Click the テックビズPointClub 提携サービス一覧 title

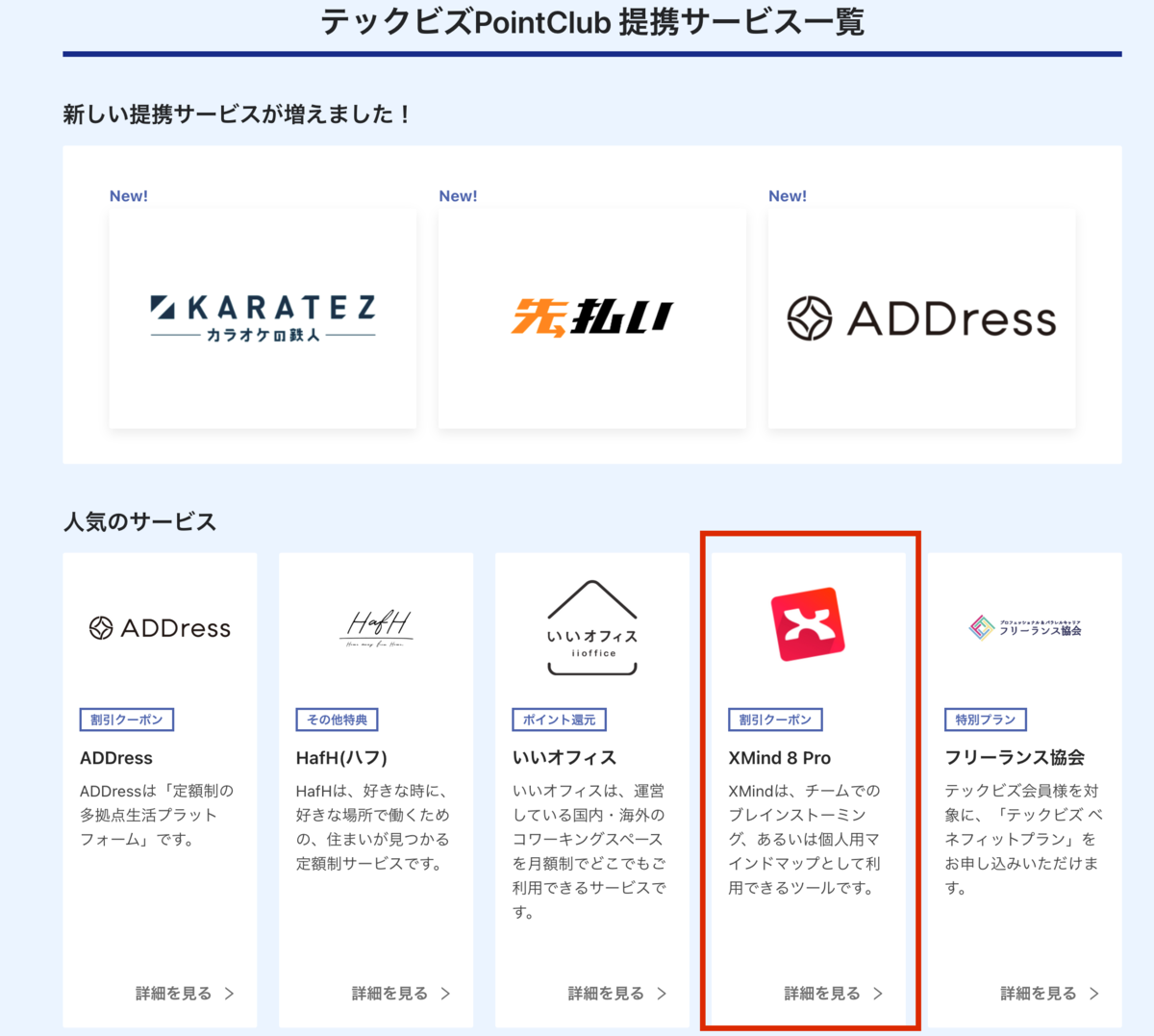[x=592, y=22]
